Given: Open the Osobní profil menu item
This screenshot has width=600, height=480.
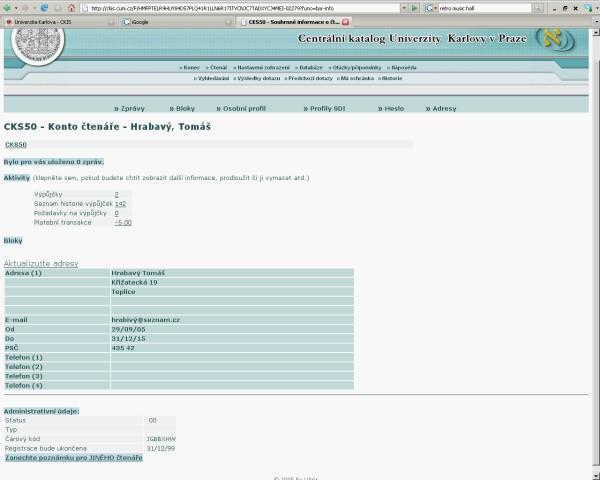Looking at the screenshot, I should point(241,109).
